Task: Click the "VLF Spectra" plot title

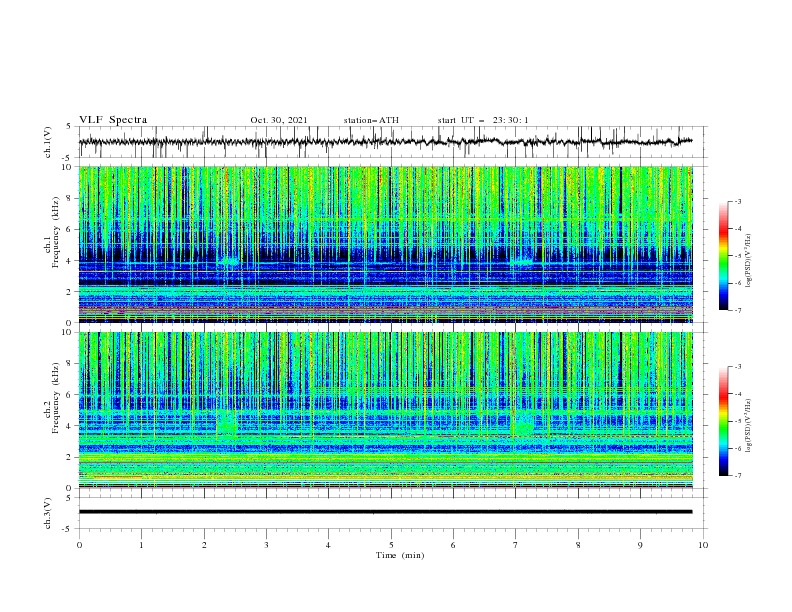Action: [x=113, y=120]
